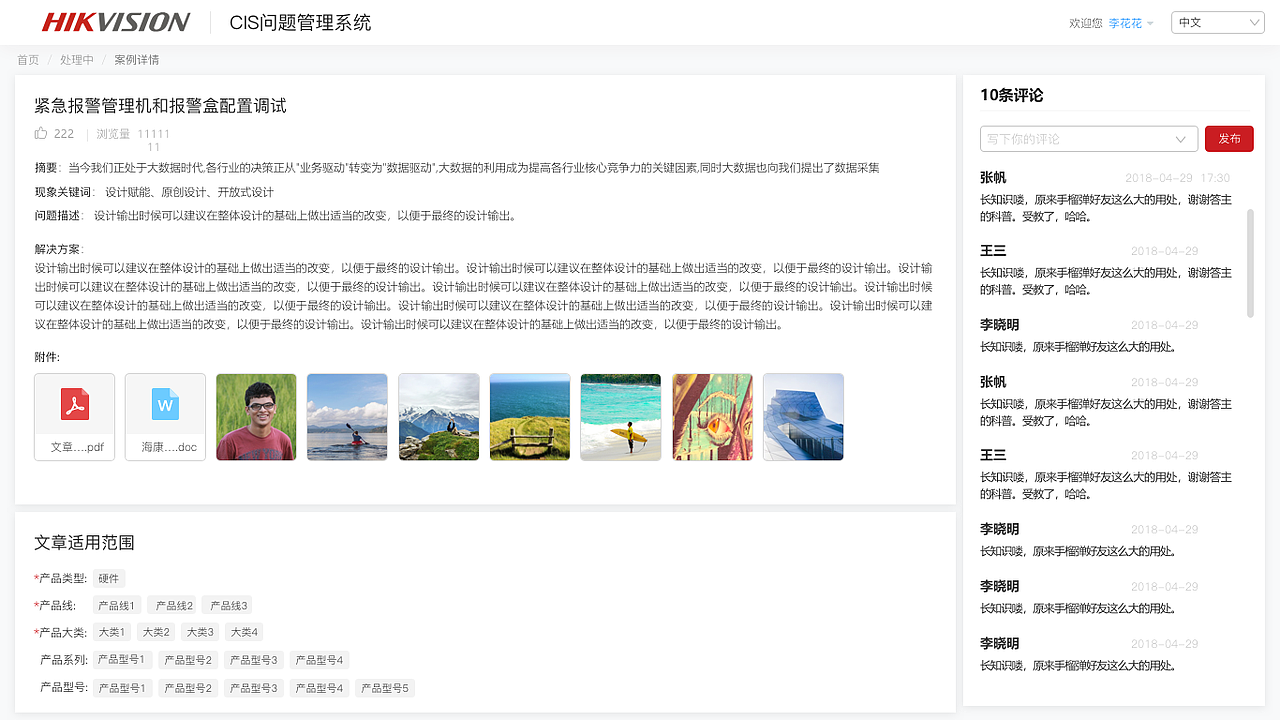Open the 海康....doc Word attachment icon
Image resolution: width=1280 pixels, height=720 pixels.
(x=164, y=416)
